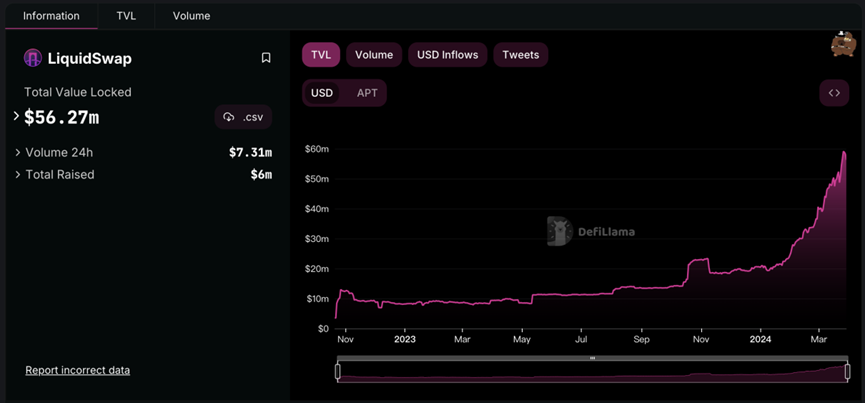The width and height of the screenshot is (865, 403).
Task: Download the .csv data file
Action: pyautogui.click(x=243, y=117)
